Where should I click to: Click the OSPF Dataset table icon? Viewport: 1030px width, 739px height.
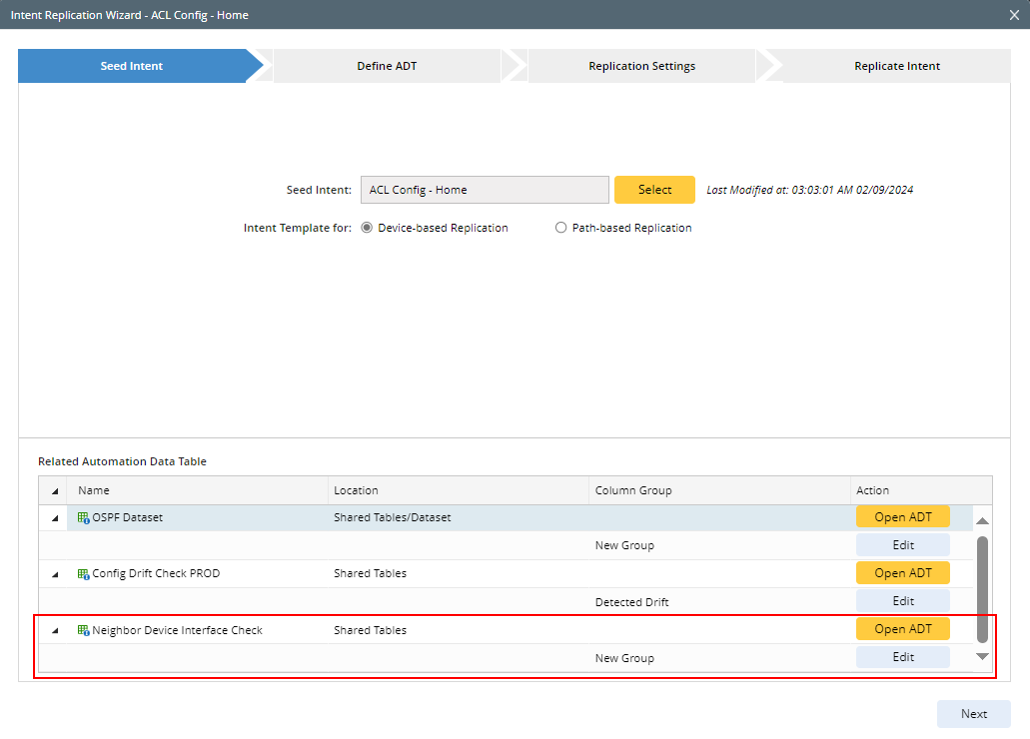click(x=84, y=518)
